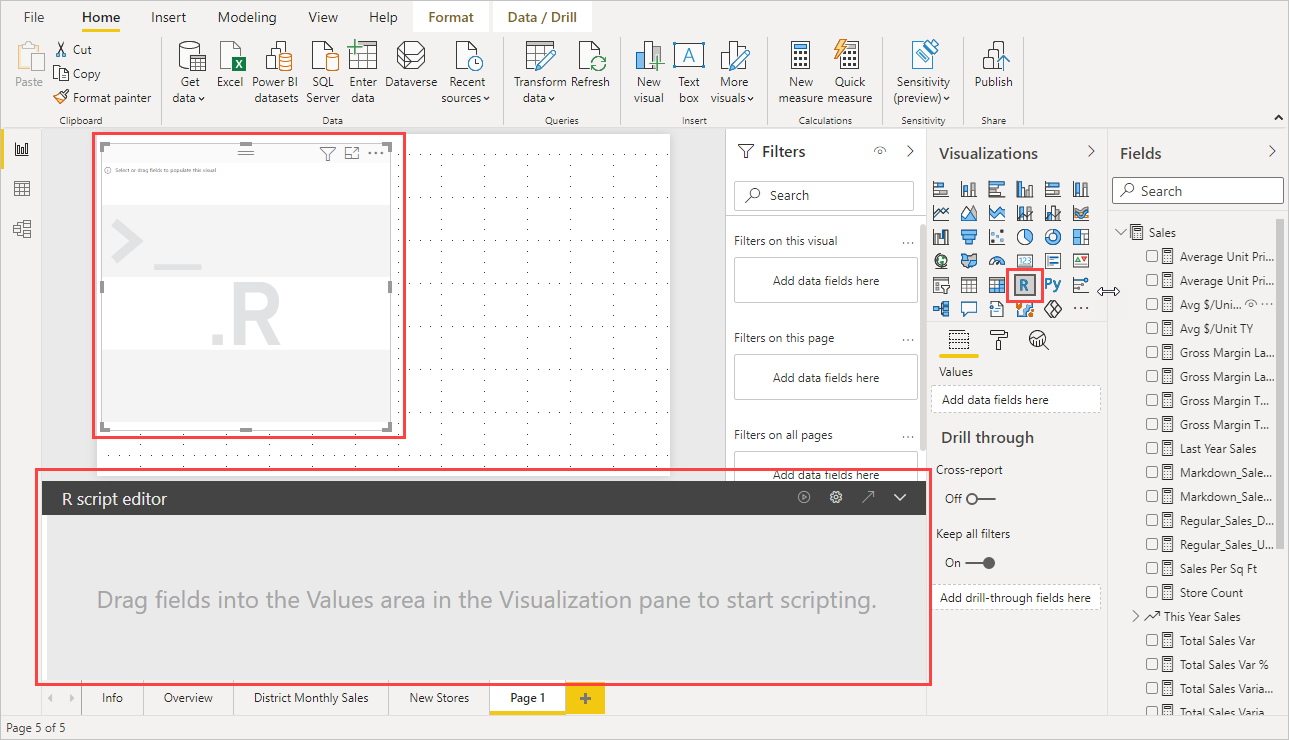Collapse the R script editor
Viewport: 1289px width, 740px height.
[899, 497]
